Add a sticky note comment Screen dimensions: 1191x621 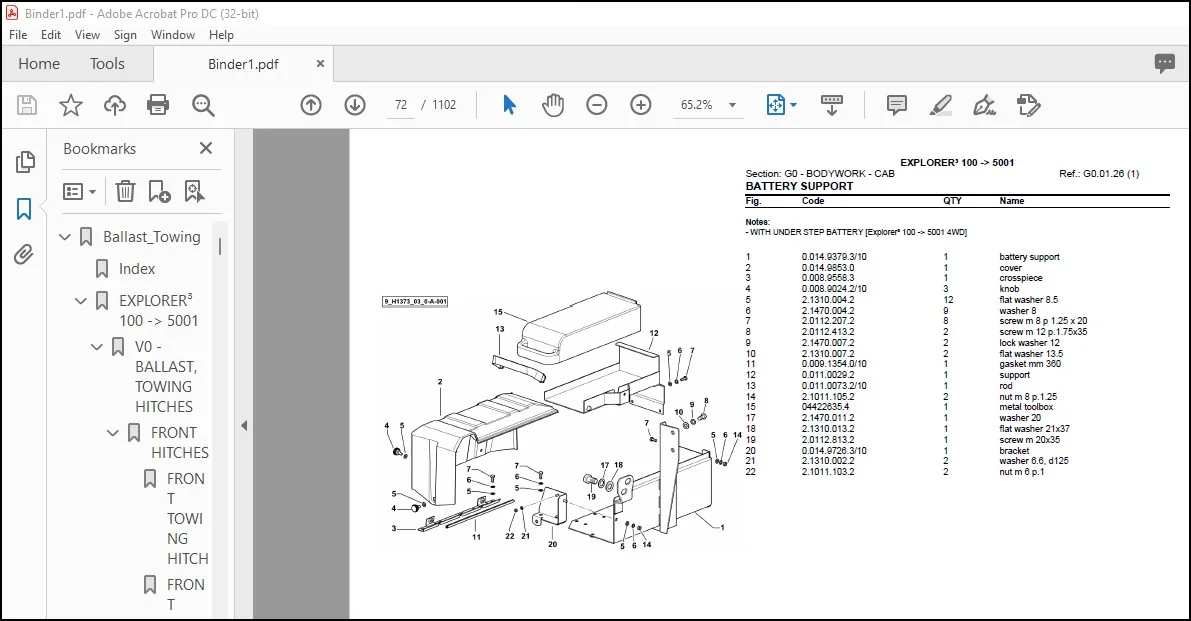coord(897,105)
